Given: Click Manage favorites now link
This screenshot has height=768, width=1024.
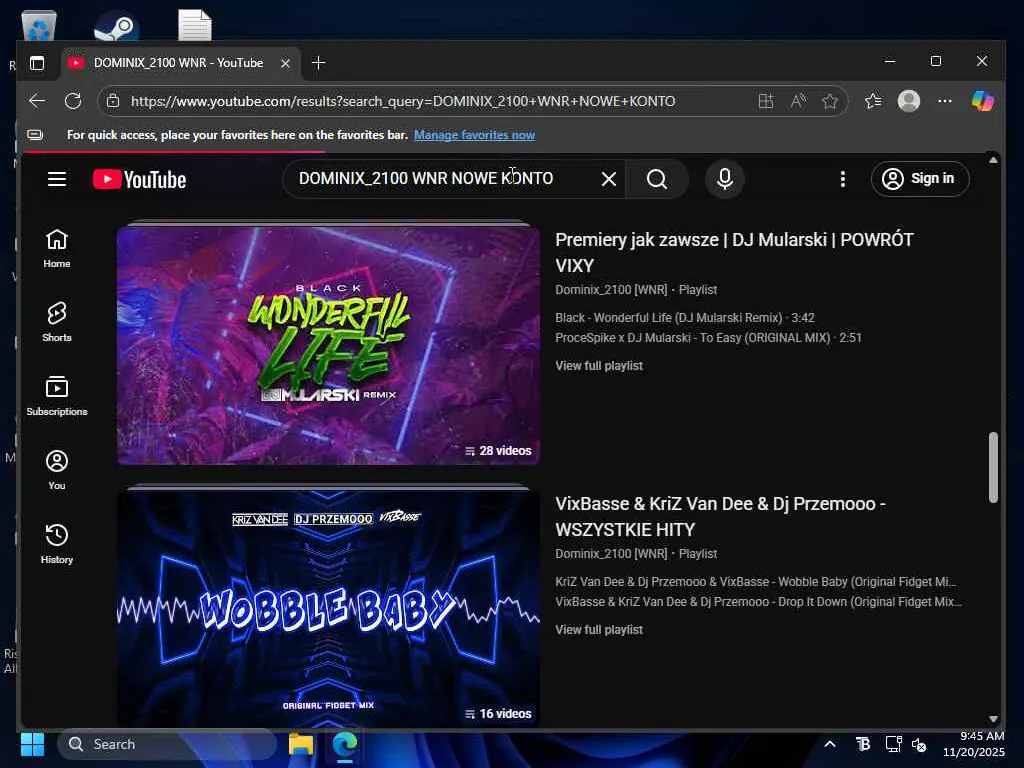Looking at the screenshot, I should pos(475,135).
